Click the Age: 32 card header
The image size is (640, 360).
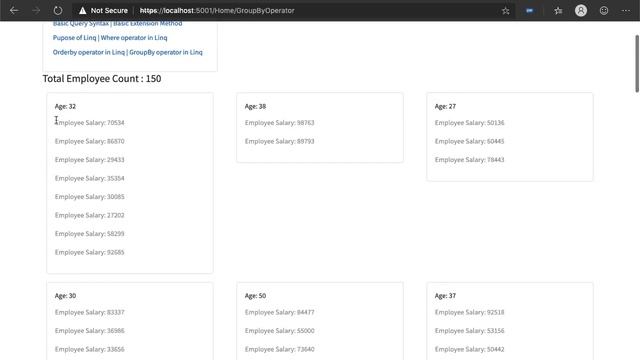coord(65,106)
